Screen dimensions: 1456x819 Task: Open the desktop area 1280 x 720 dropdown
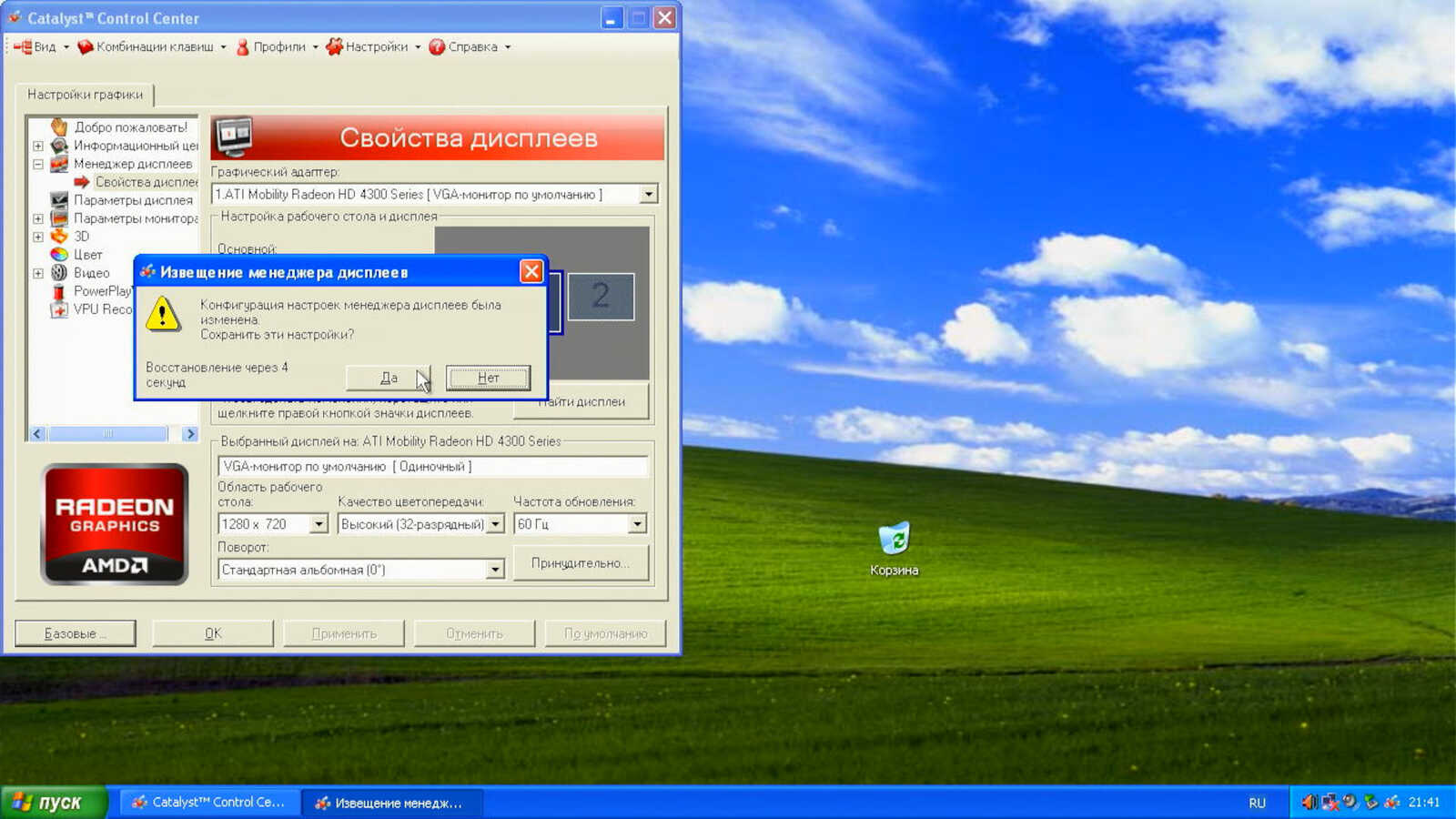point(318,524)
